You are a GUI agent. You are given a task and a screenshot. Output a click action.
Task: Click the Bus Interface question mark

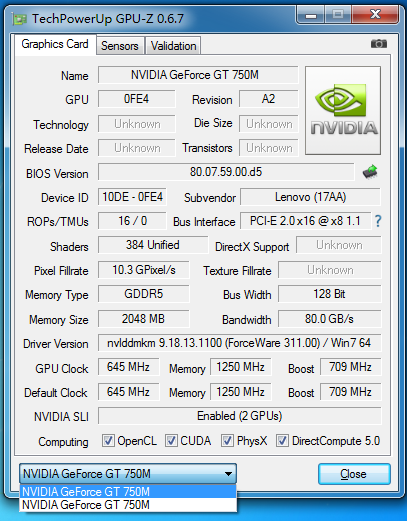tap(378, 221)
